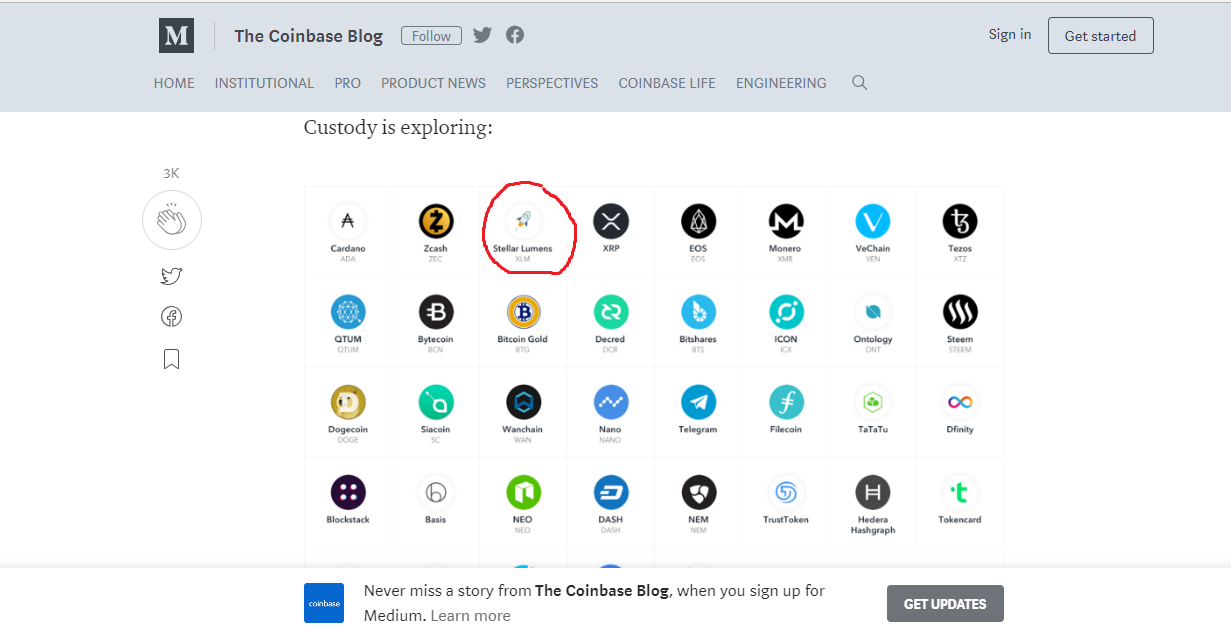Open the PERSPECTIVES section

point(552,83)
